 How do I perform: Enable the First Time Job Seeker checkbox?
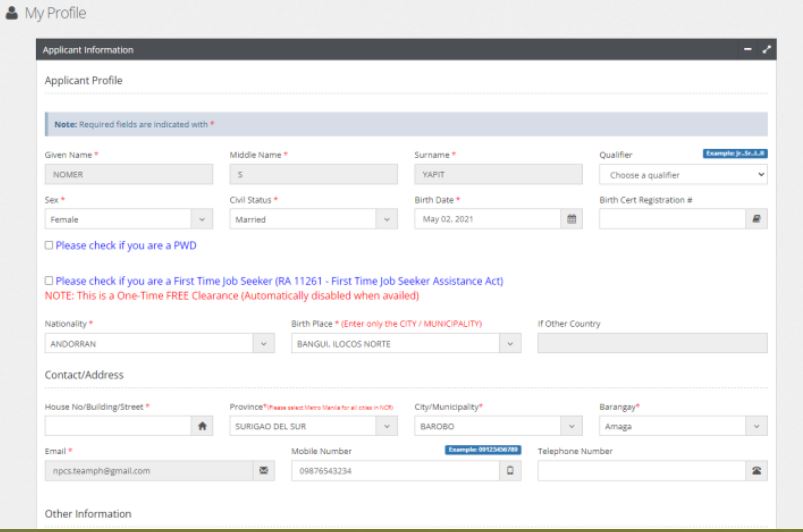point(50,282)
